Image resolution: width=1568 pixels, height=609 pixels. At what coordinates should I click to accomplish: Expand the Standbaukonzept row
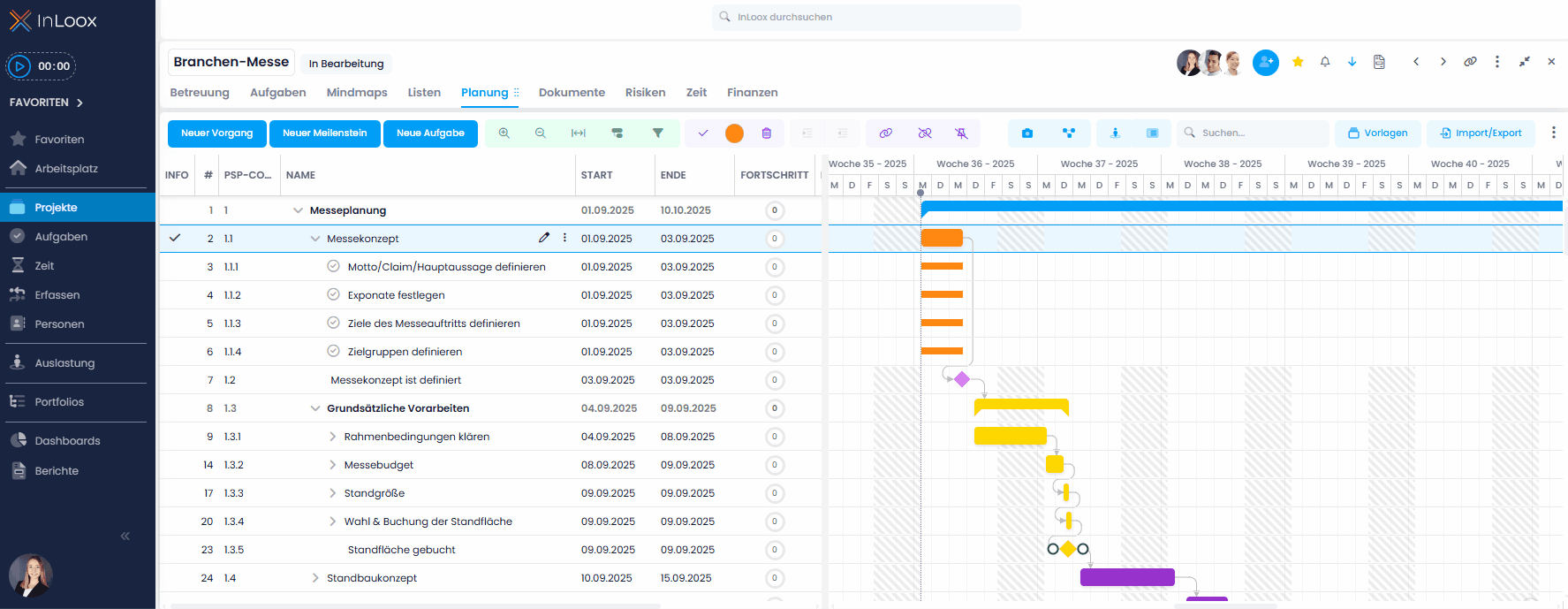[315, 578]
